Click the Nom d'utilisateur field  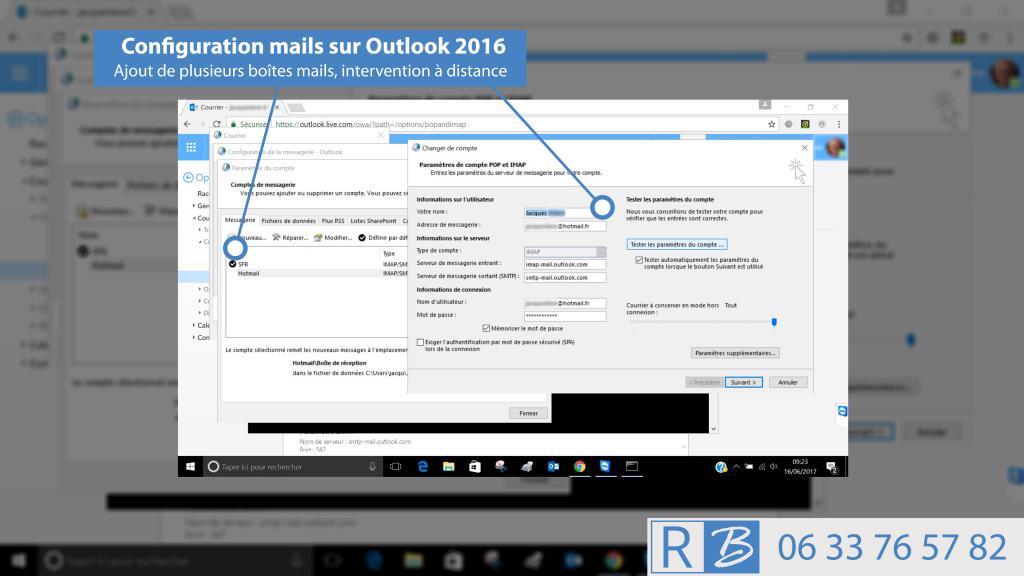(x=565, y=303)
